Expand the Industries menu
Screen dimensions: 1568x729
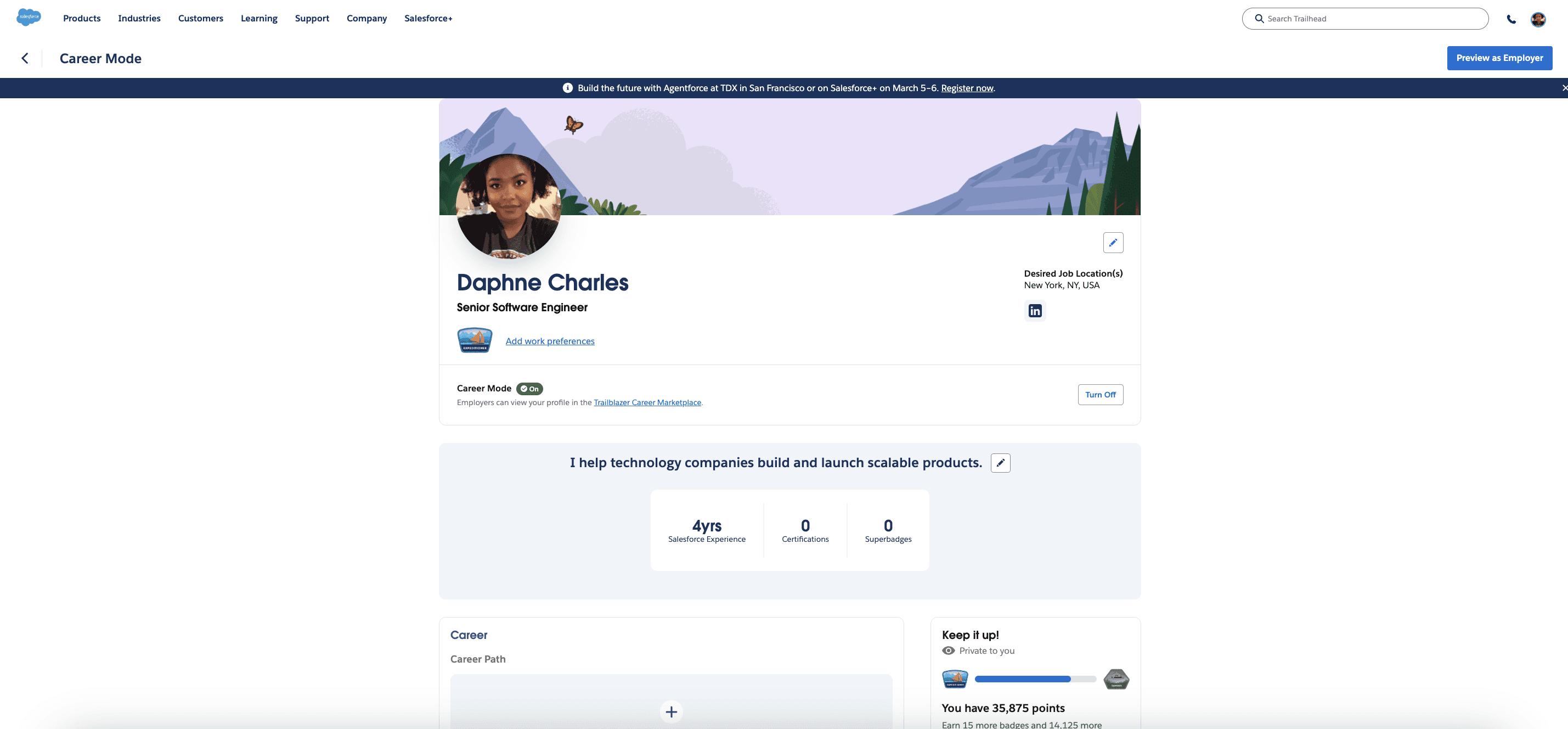coord(139,18)
